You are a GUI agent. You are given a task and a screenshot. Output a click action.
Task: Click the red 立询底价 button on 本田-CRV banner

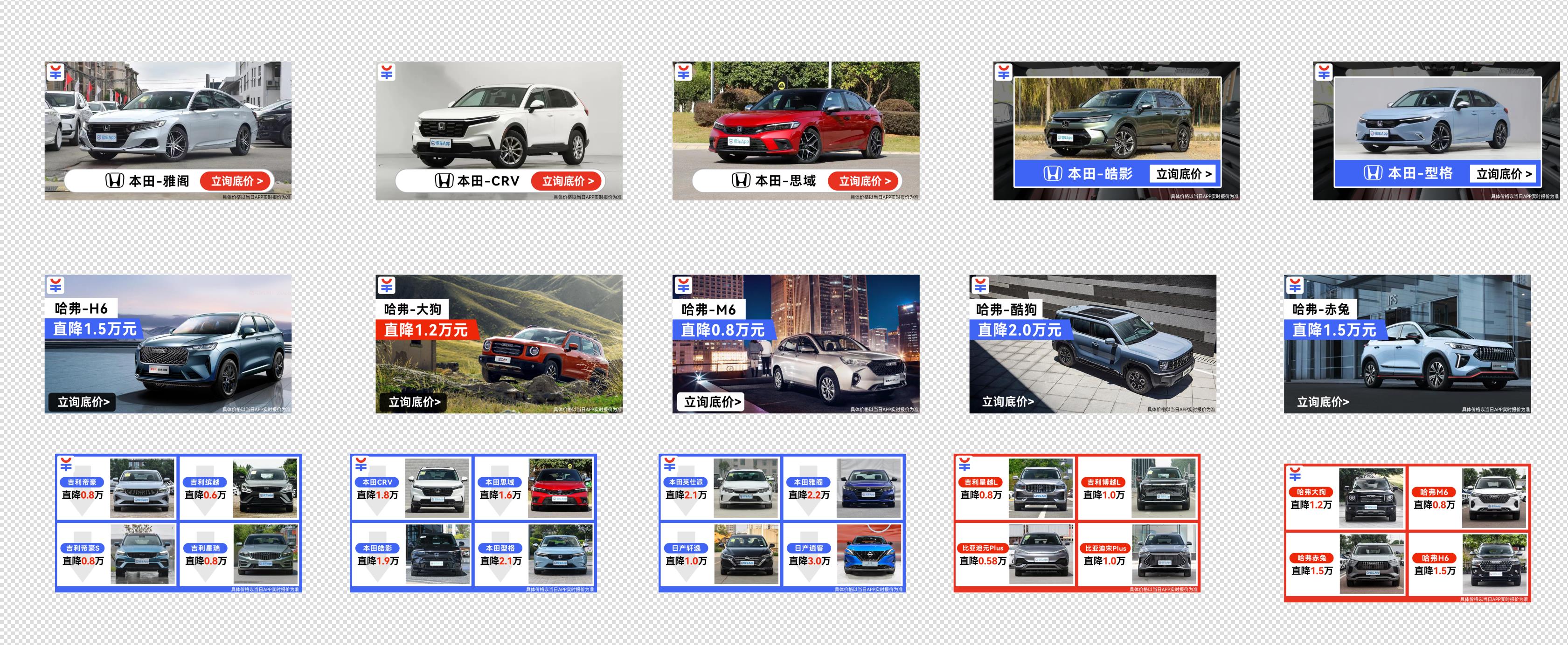[x=567, y=181]
